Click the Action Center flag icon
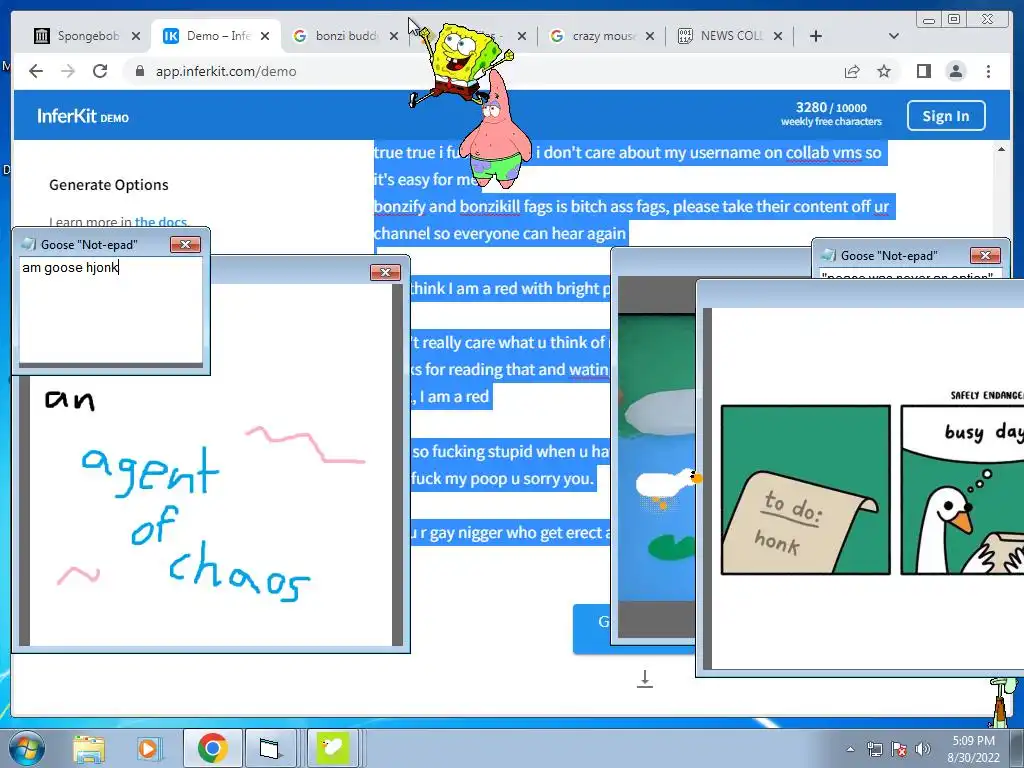This screenshot has width=1024, height=768. 899,749
